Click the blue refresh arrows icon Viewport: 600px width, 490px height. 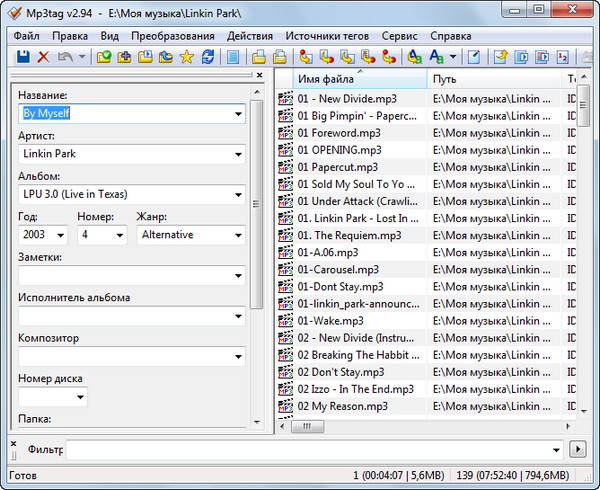207,57
